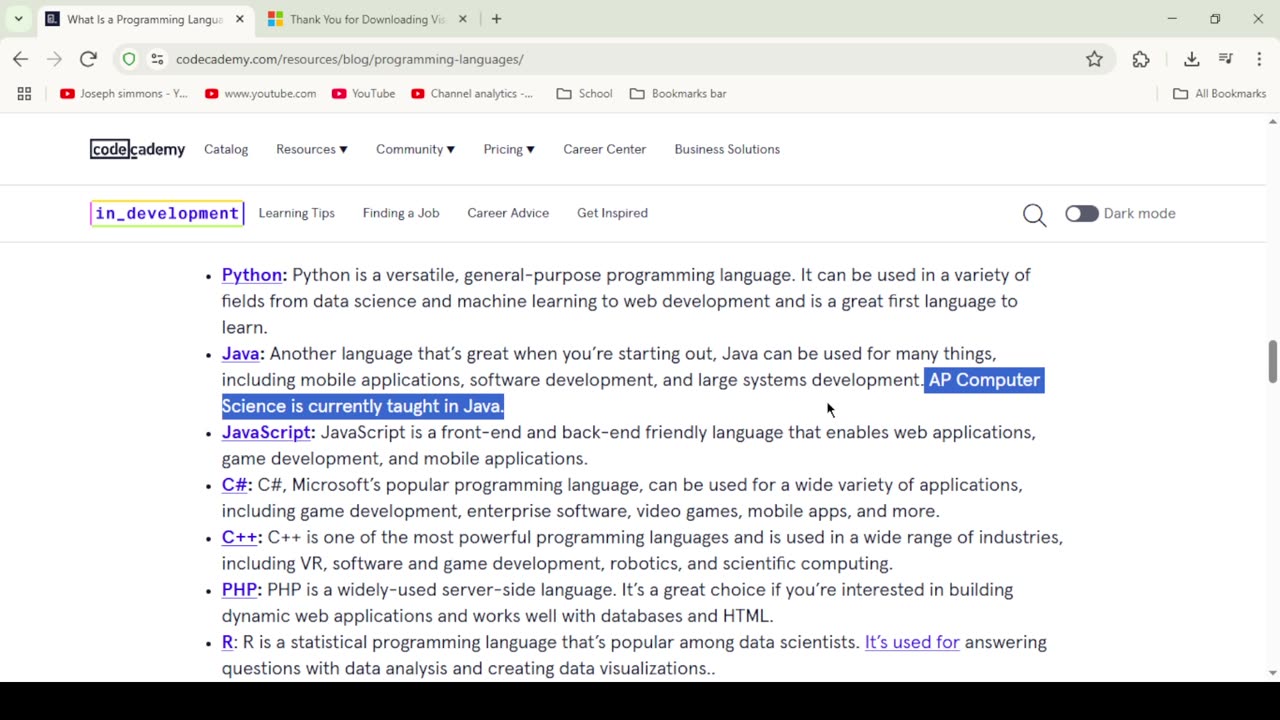Open the Catalog nav item
This screenshot has width=1280, height=720.
pyautogui.click(x=226, y=149)
